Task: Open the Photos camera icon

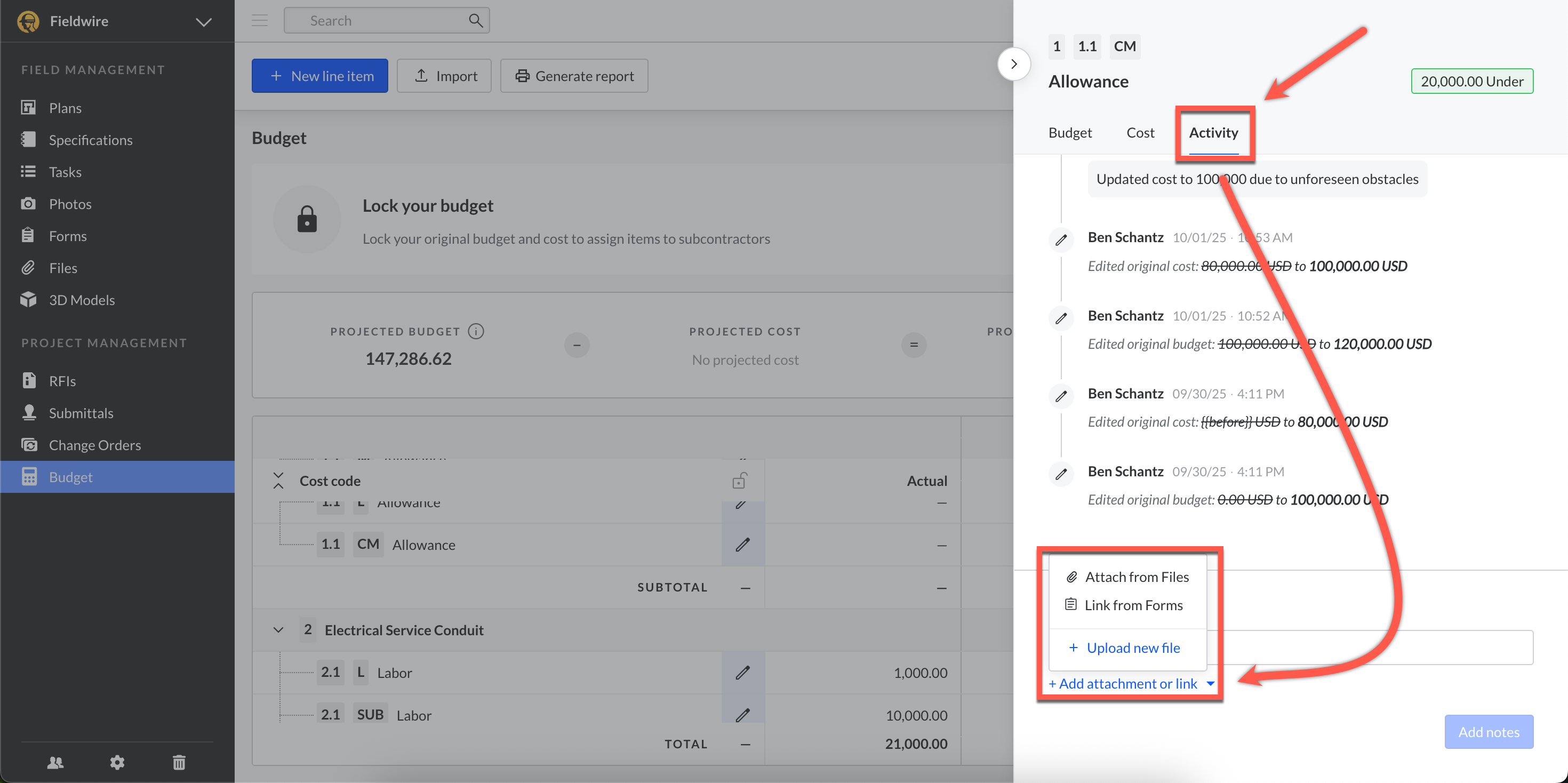Action: pyautogui.click(x=28, y=203)
